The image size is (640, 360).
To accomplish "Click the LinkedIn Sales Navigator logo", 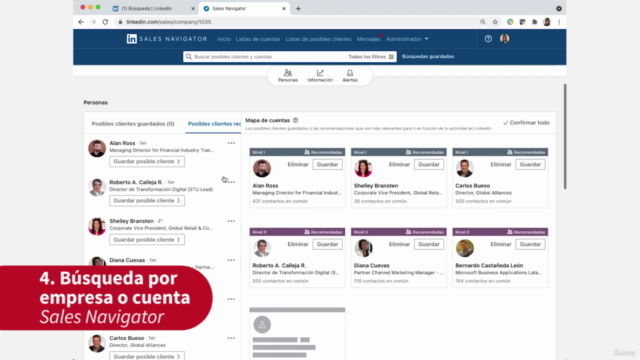I will pyautogui.click(x=167, y=39).
